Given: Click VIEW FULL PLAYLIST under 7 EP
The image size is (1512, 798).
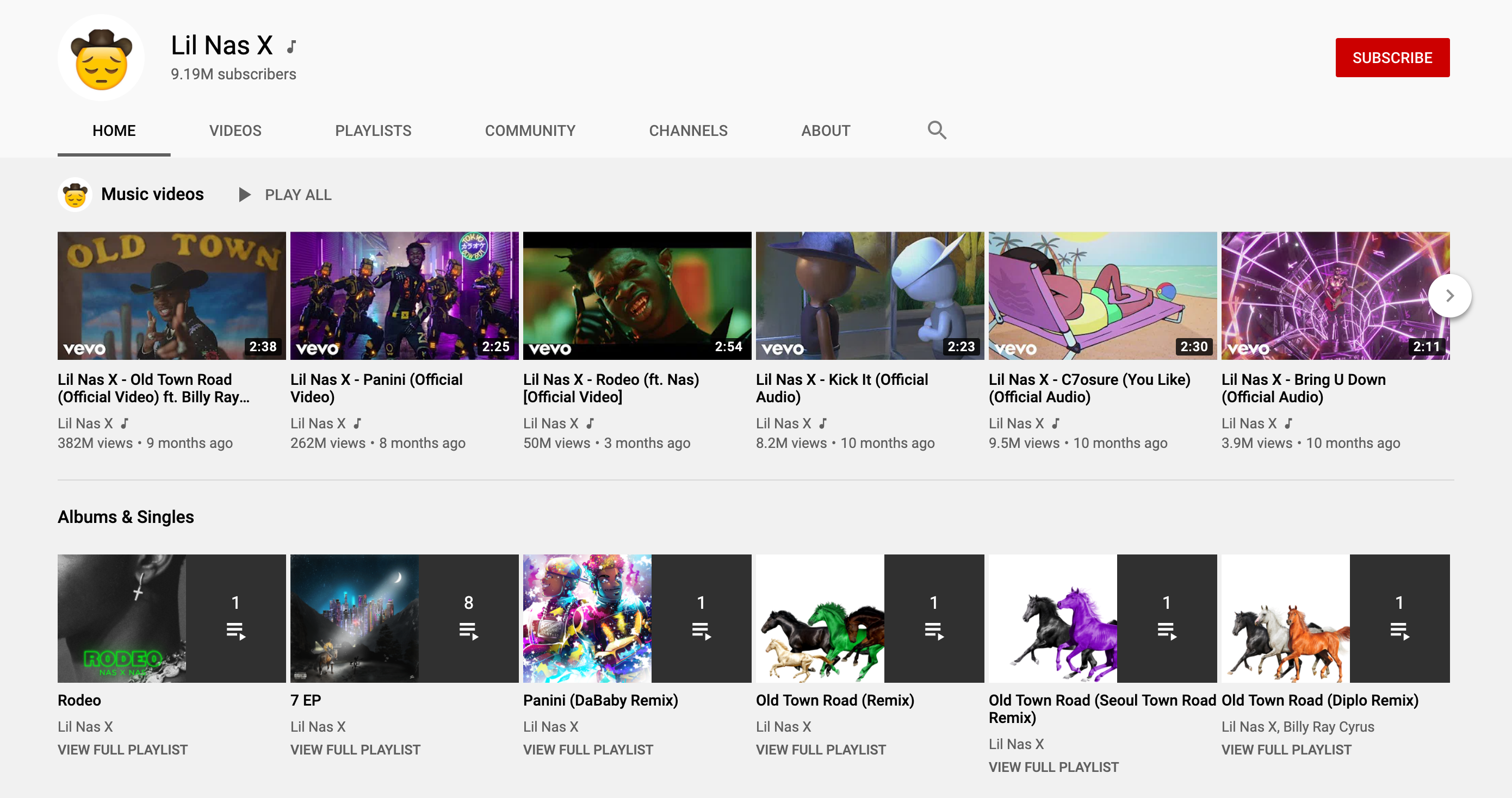Looking at the screenshot, I should pos(355,749).
